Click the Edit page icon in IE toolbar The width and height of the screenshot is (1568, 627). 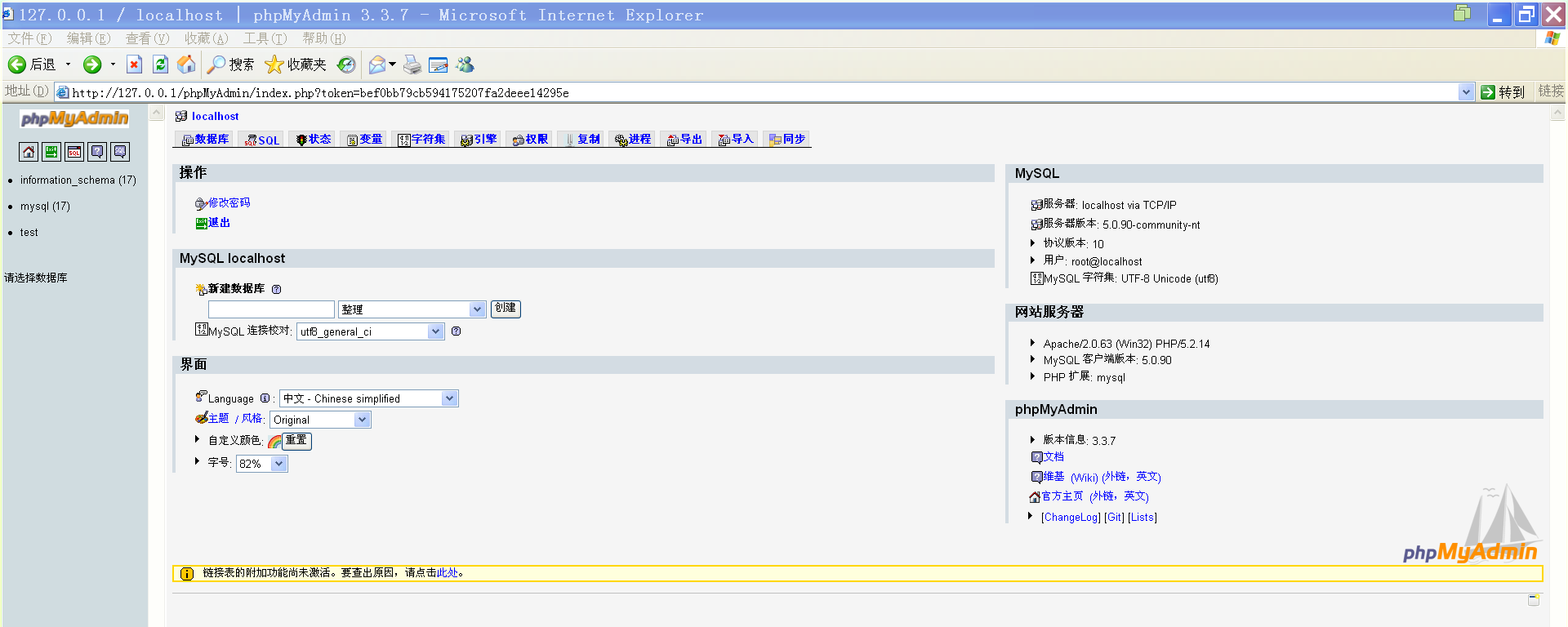[x=439, y=64]
